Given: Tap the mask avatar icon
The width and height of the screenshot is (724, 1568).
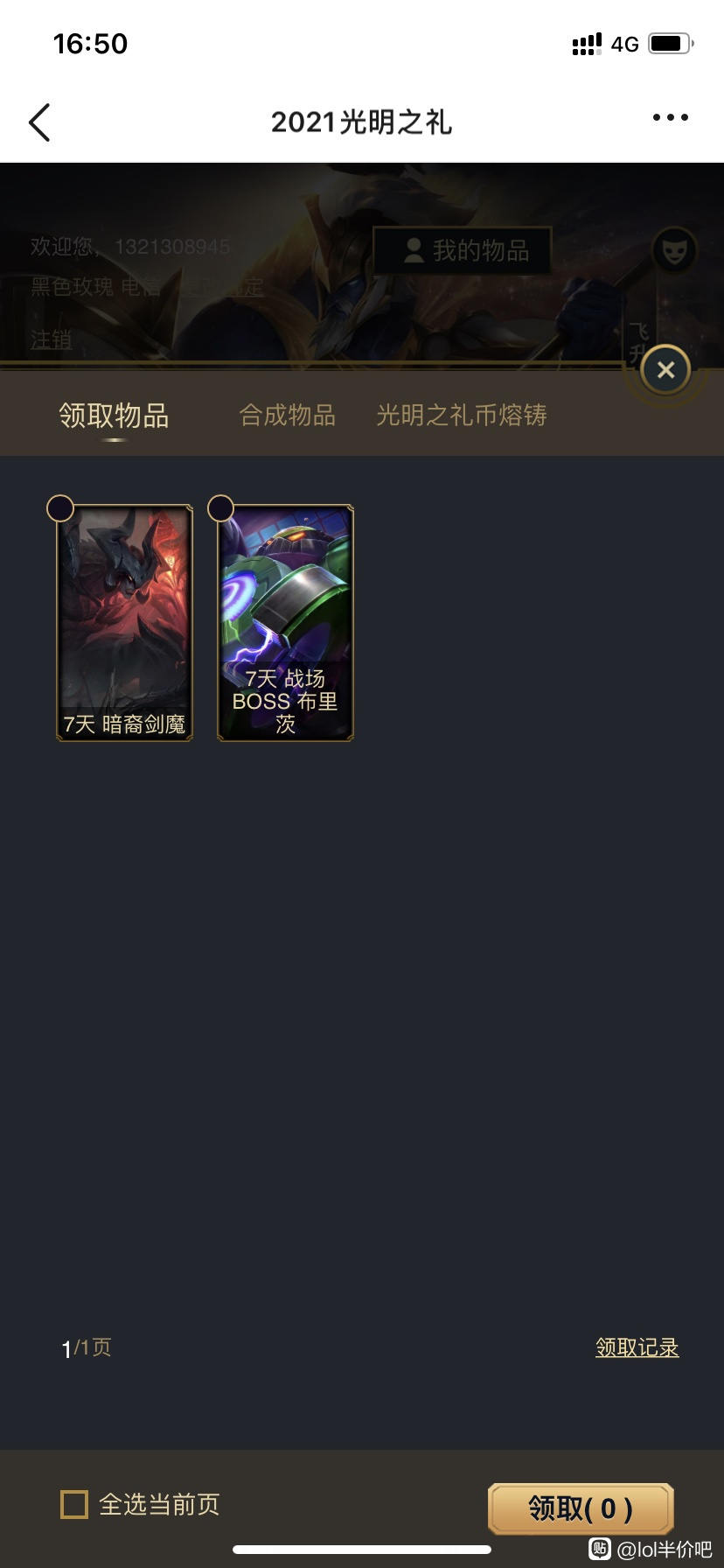Looking at the screenshot, I should [x=675, y=251].
